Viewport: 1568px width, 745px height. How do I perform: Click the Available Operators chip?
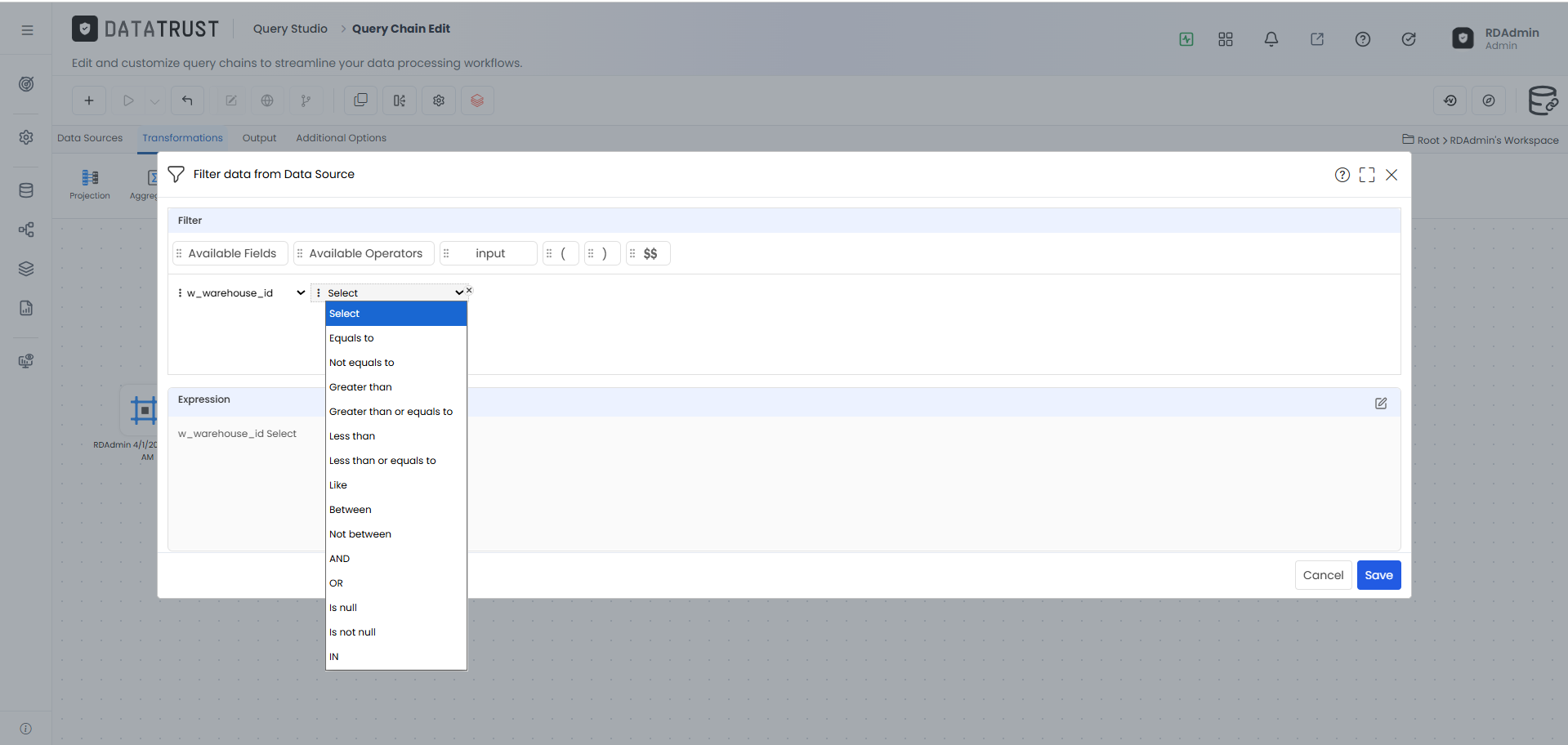pos(363,253)
